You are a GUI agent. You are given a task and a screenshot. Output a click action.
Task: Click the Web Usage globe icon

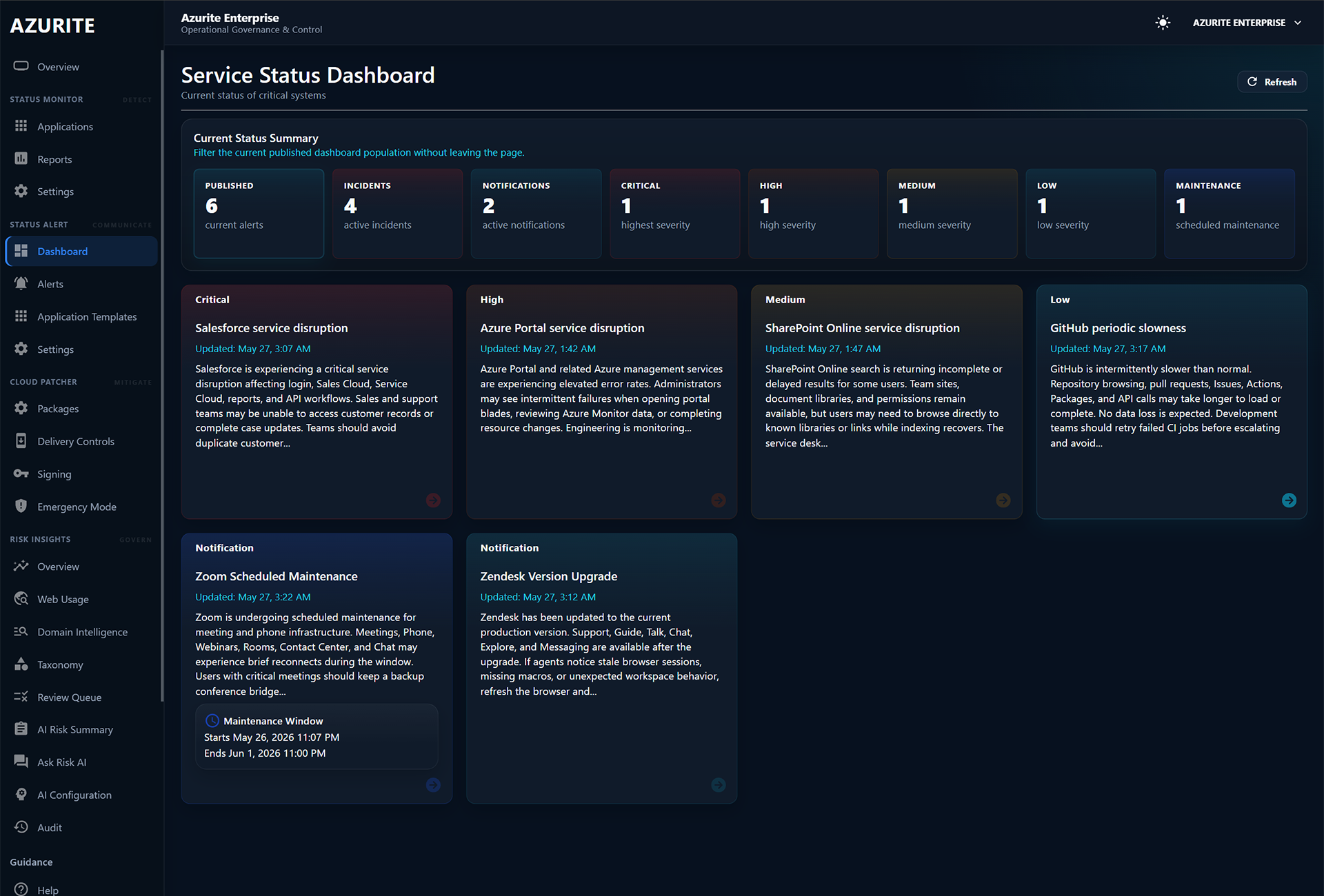click(x=21, y=598)
